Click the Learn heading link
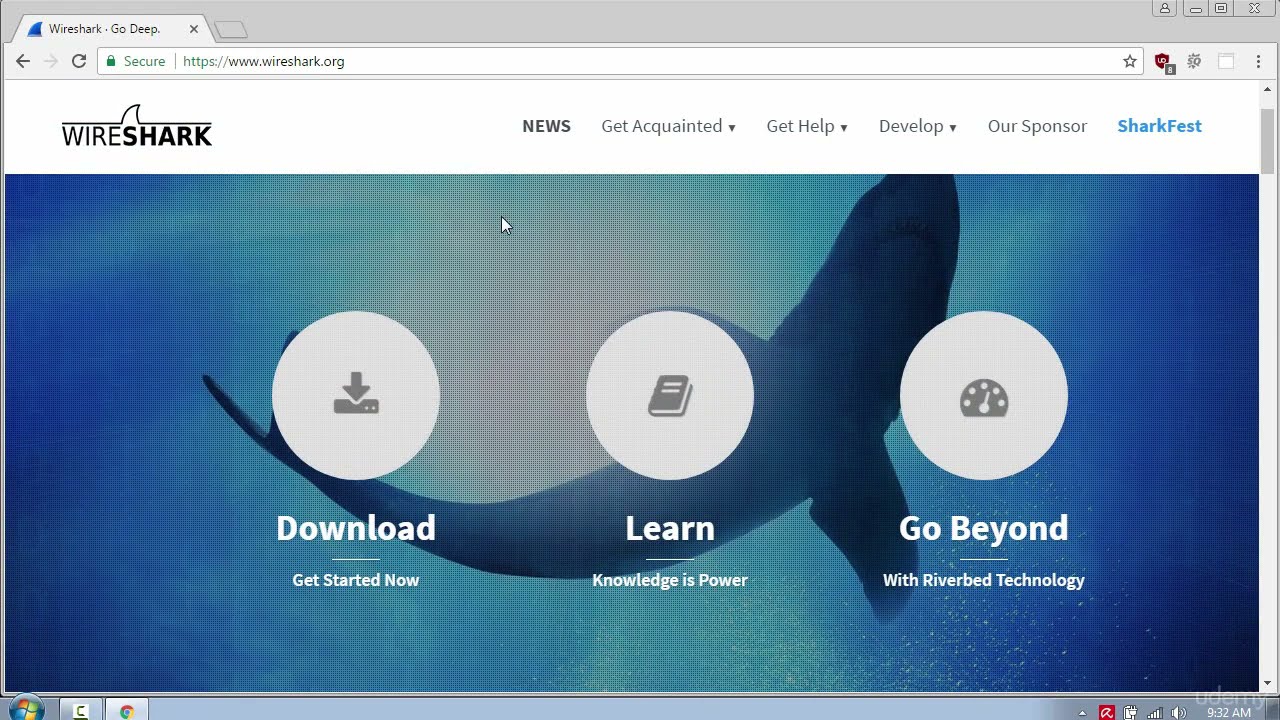 click(x=670, y=528)
